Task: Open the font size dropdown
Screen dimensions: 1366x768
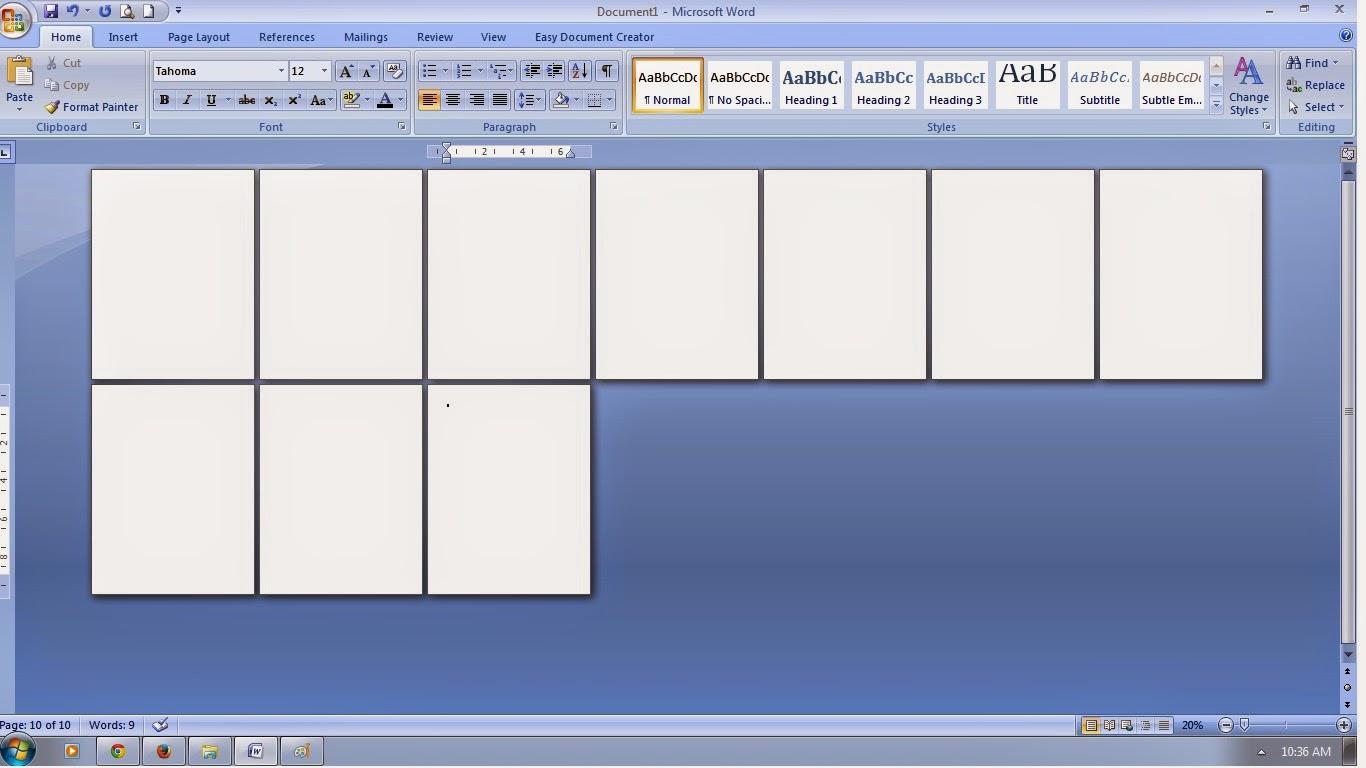Action: click(322, 70)
